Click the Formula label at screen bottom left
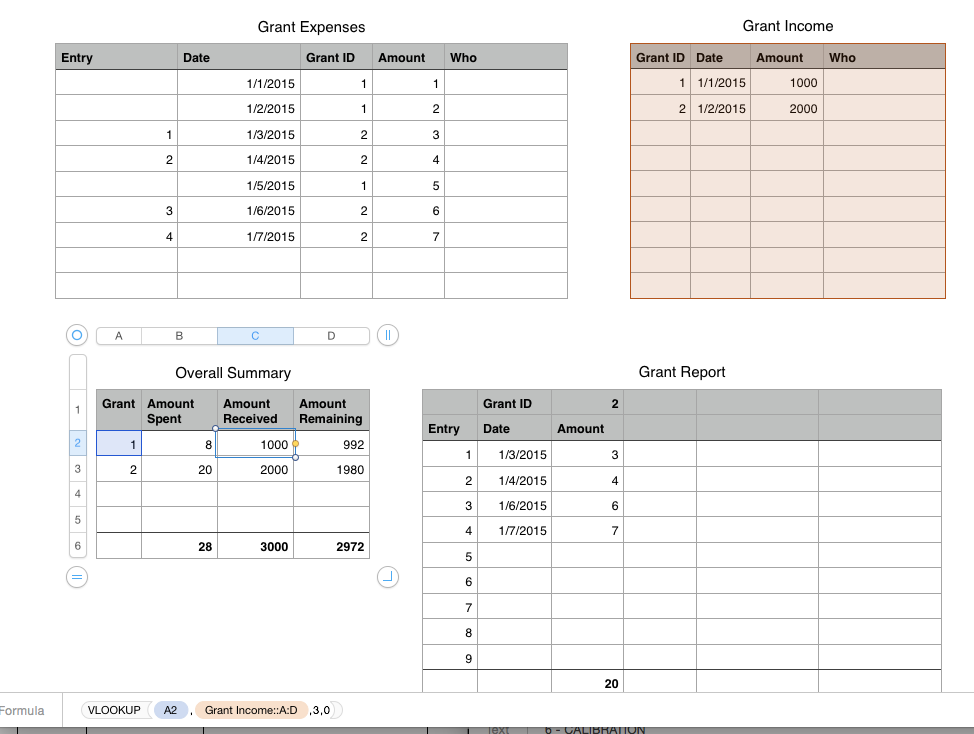Image resolution: width=974 pixels, height=734 pixels. point(21,710)
